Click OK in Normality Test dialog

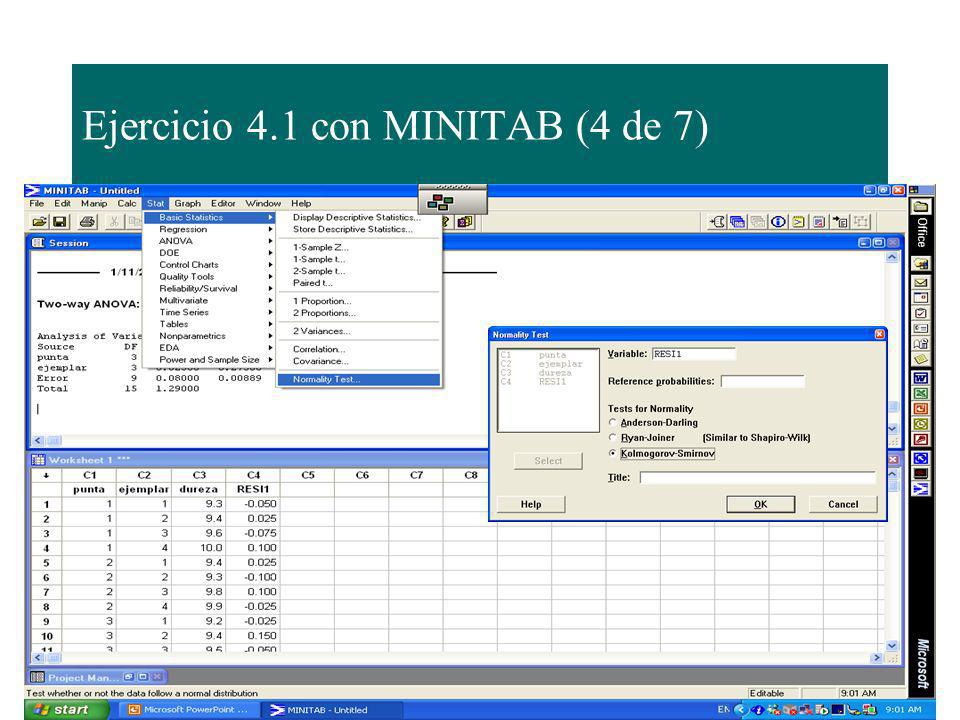point(760,504)
